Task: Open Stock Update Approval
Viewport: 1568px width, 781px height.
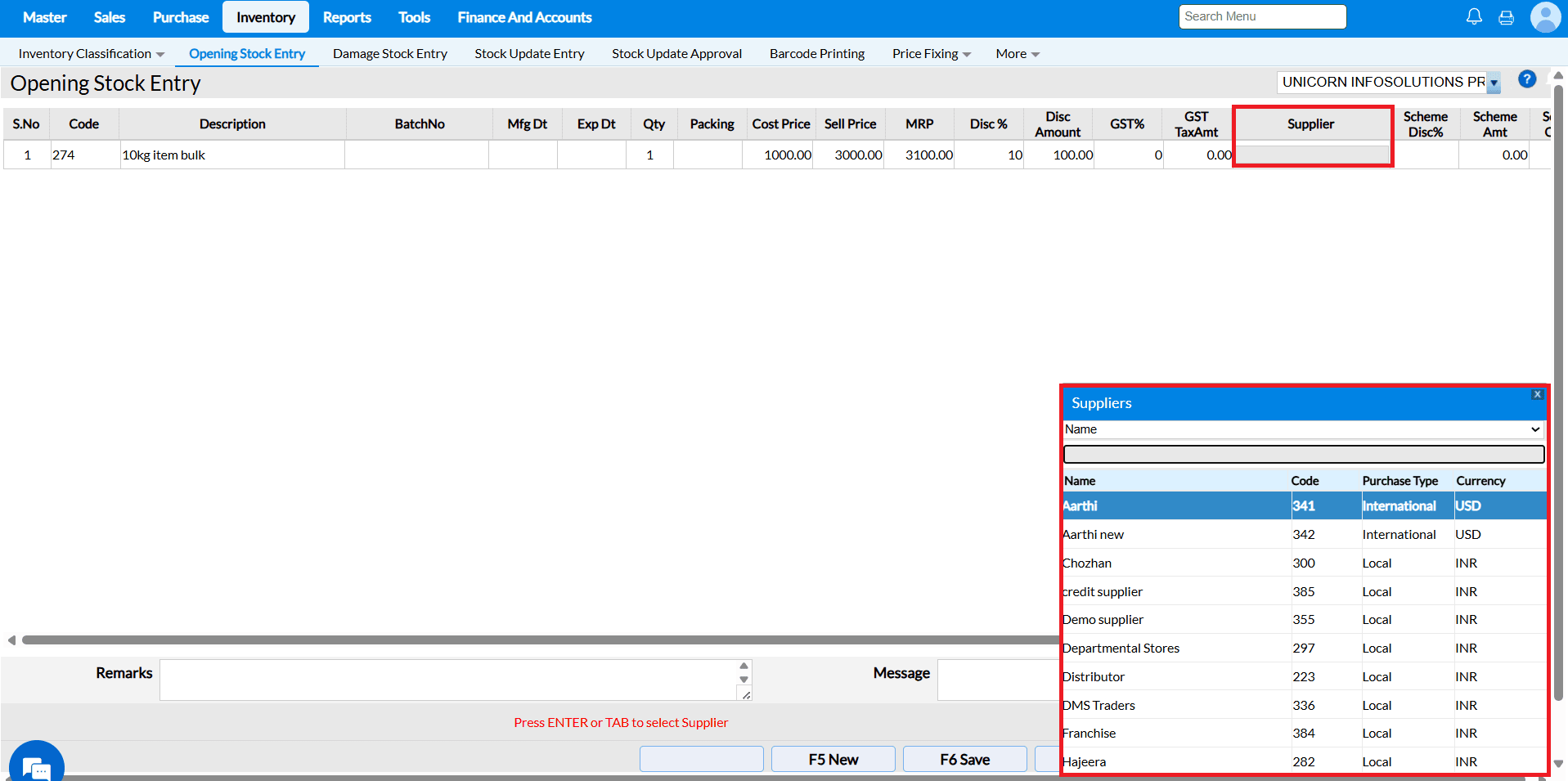Action: coord(676,54)
